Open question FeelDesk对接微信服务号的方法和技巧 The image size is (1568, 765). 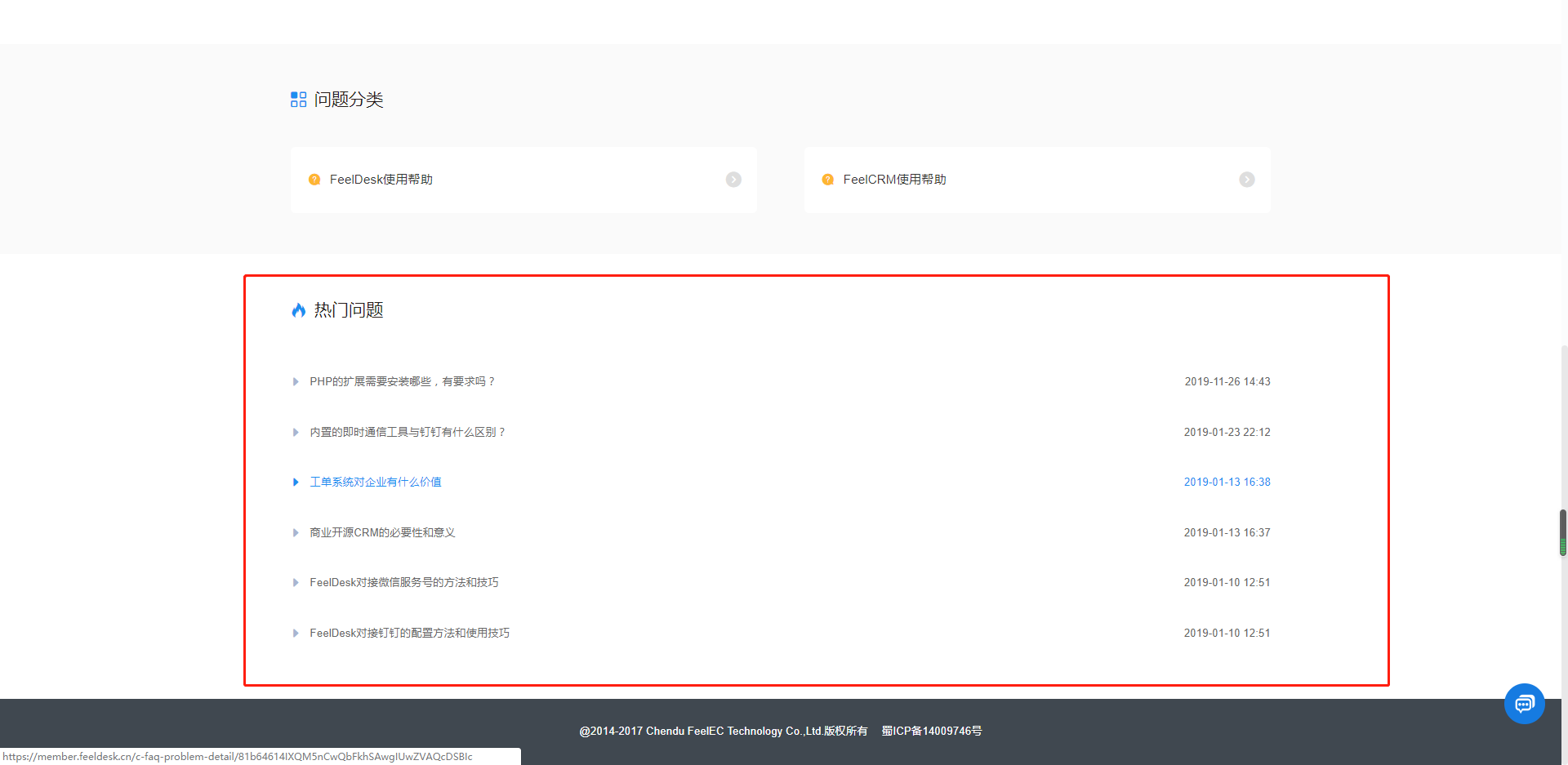point(404,582)
